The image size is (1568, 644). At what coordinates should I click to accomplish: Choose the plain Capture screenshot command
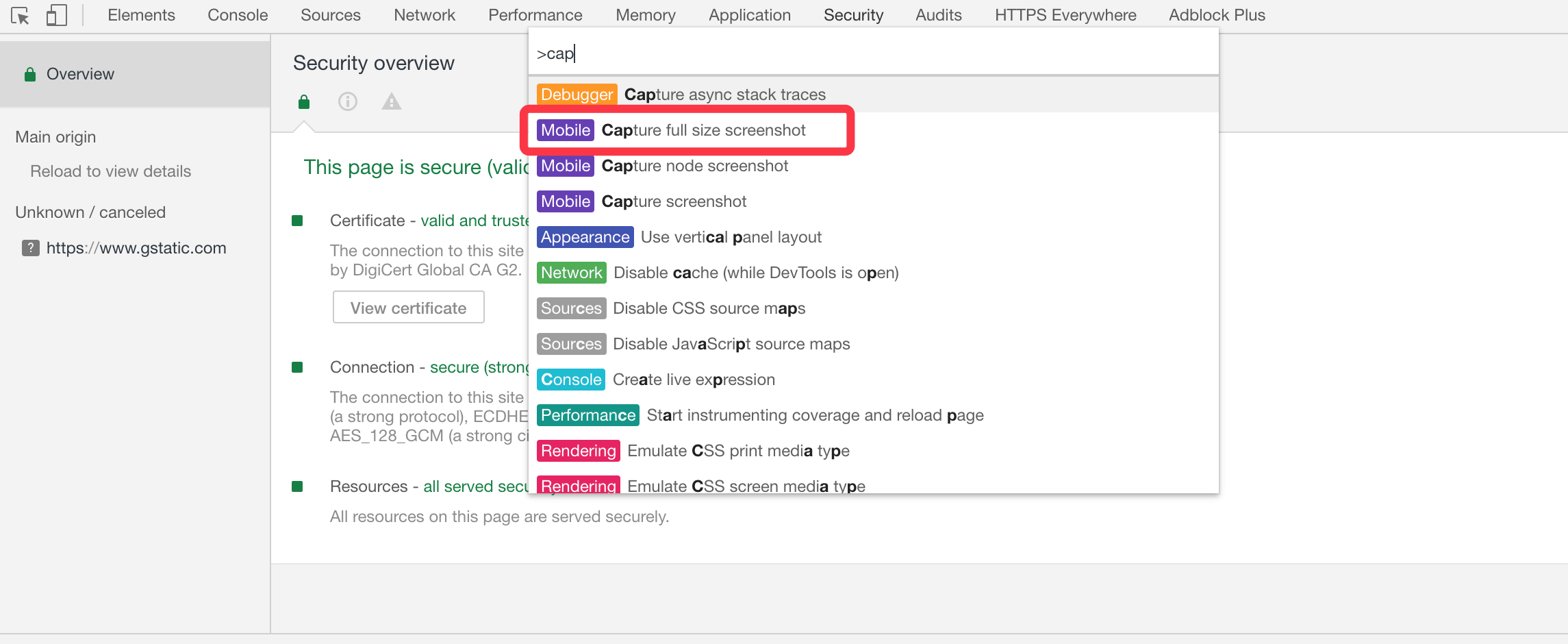click(874, 201)
